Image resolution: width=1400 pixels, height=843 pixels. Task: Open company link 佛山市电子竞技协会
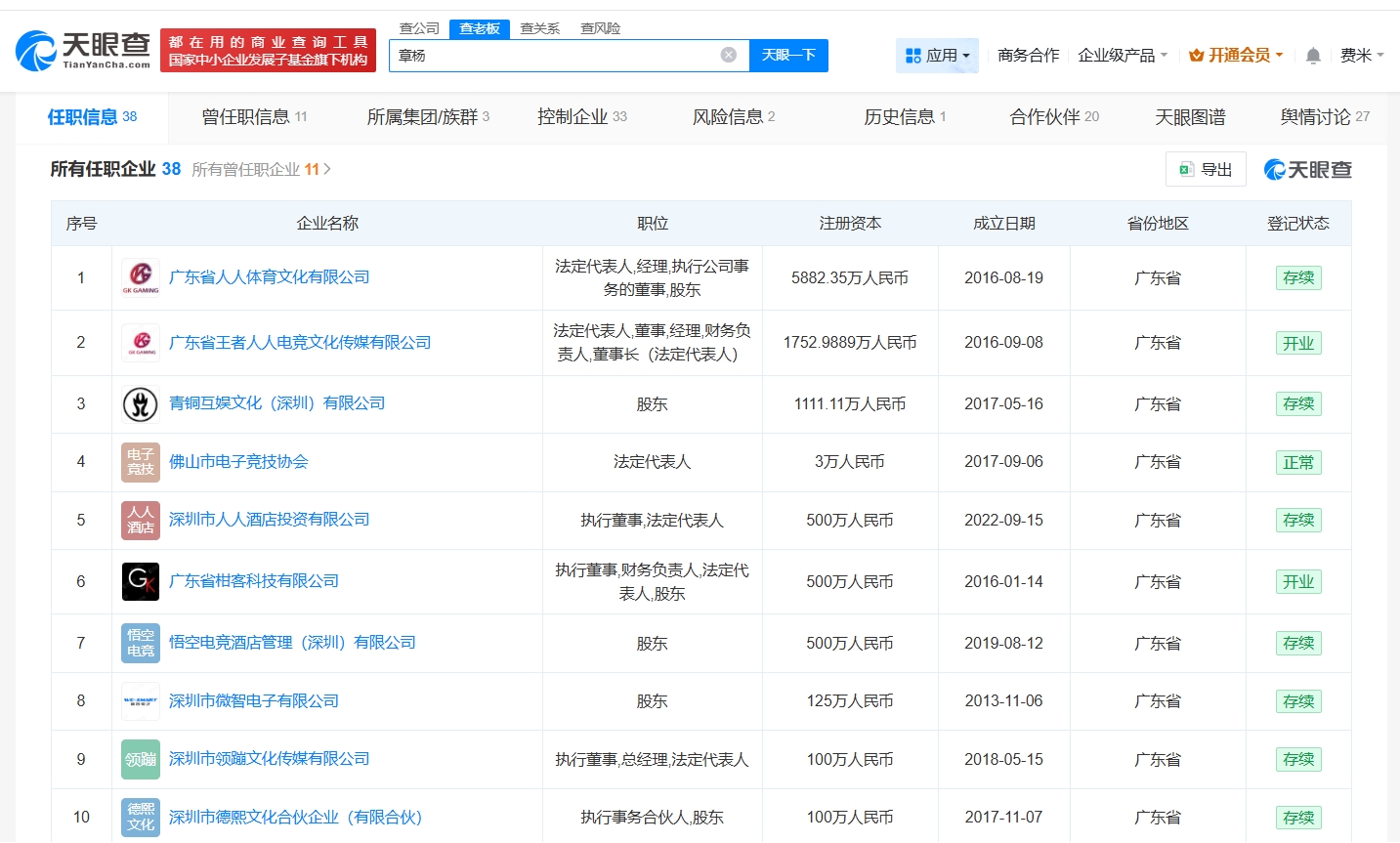pyautogui.click(x=238, y=462)
